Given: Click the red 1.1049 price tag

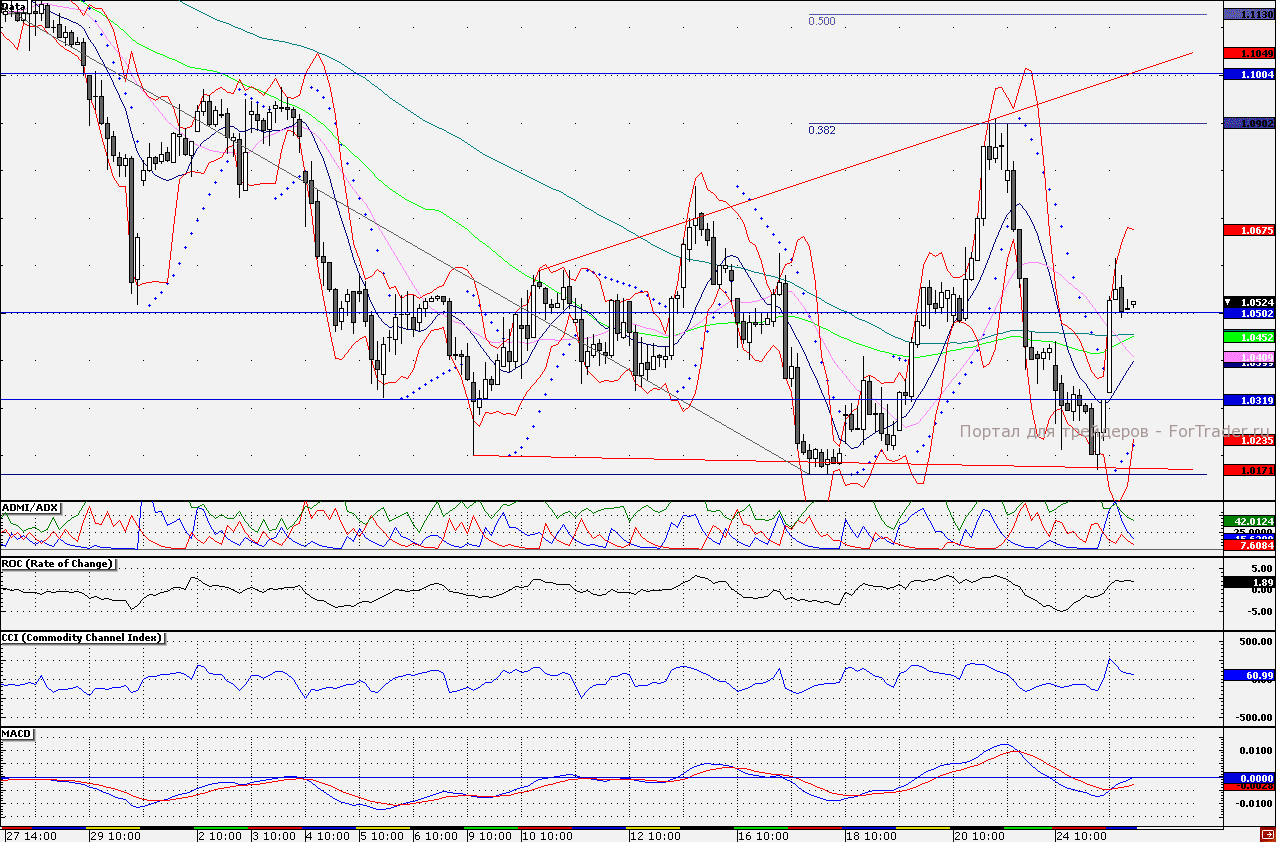Looking at the screenshot, I should (1248, 52).
